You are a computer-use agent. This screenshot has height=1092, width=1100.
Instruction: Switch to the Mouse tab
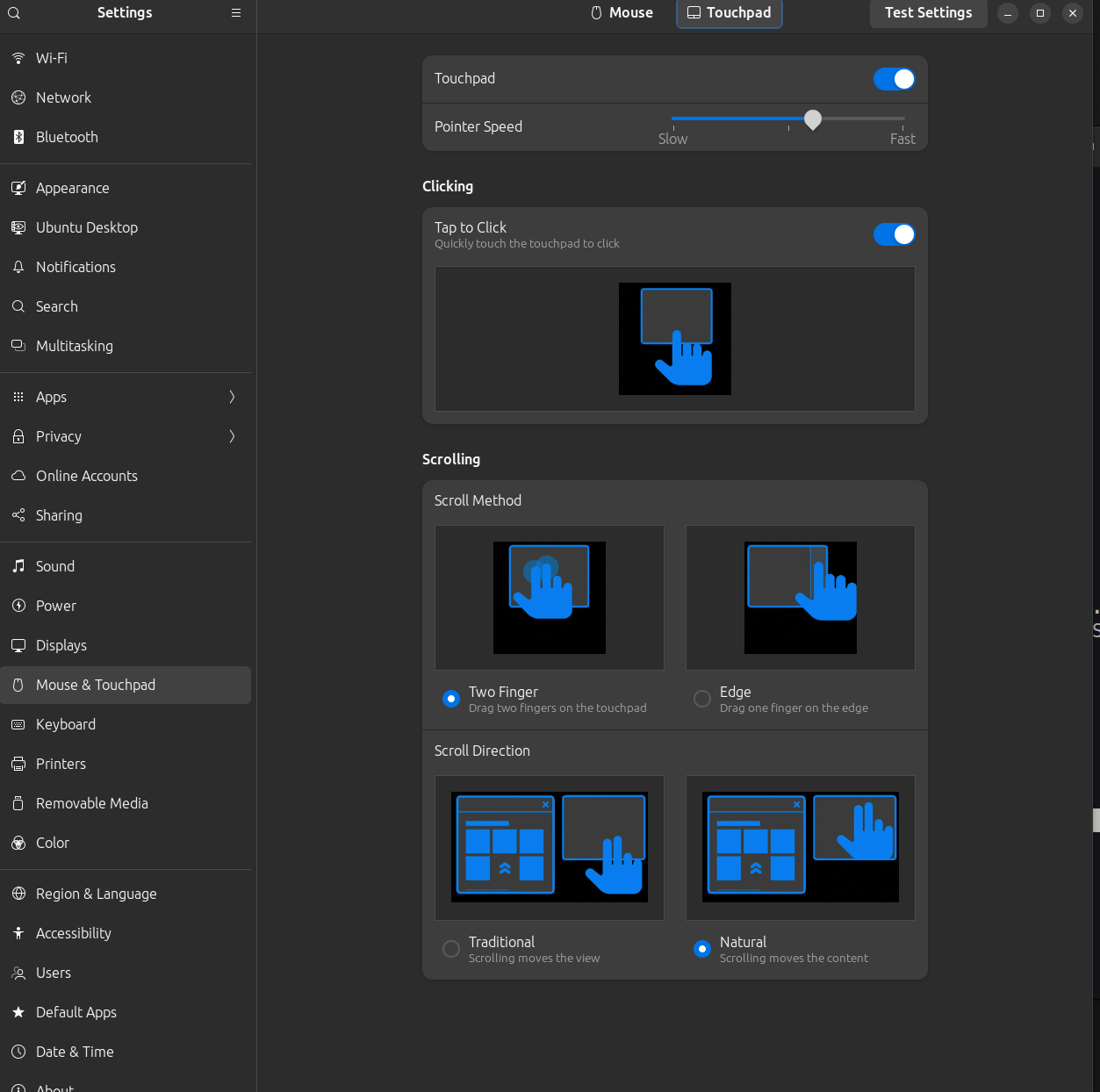(x=622, y=13)
